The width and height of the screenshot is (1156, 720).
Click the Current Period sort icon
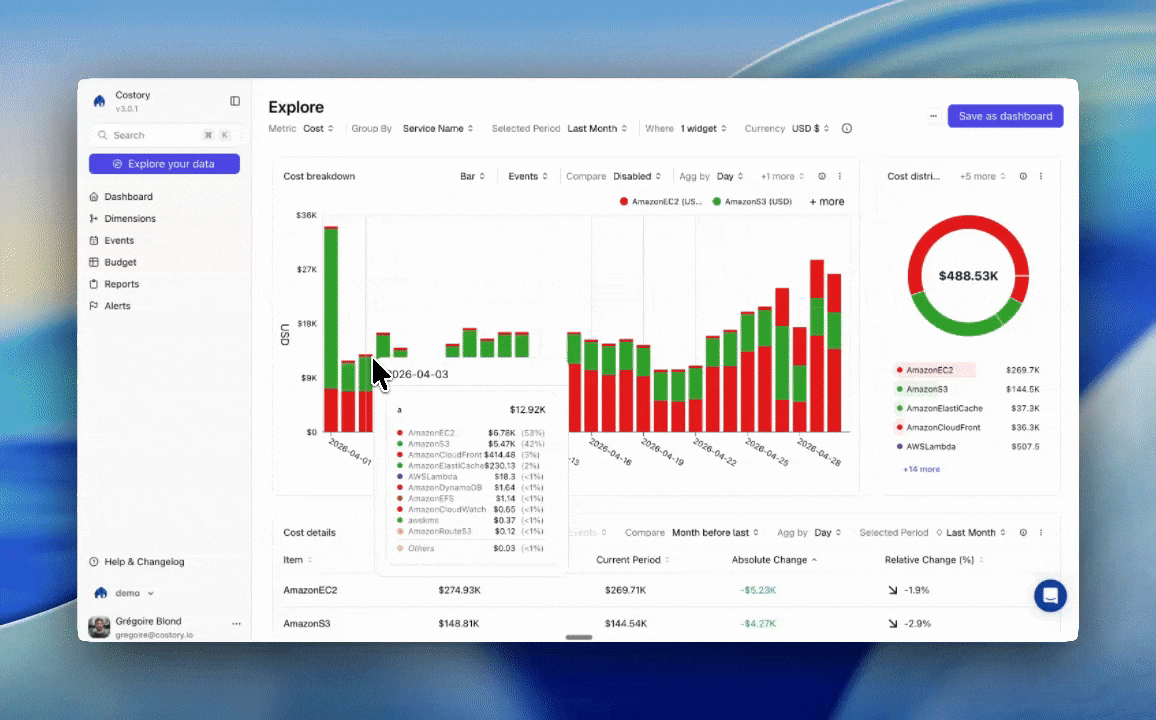pos(667,560)
